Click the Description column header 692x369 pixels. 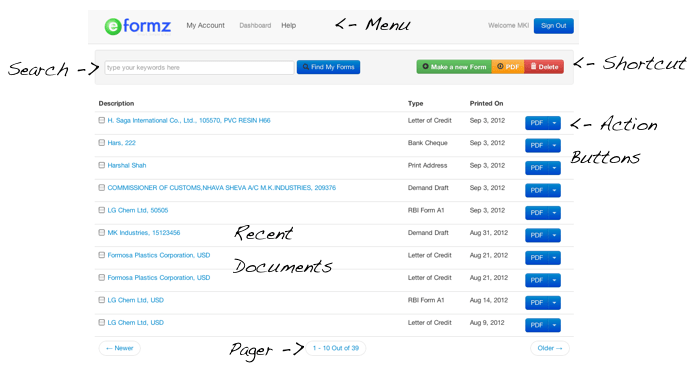(x=117, y=103)
